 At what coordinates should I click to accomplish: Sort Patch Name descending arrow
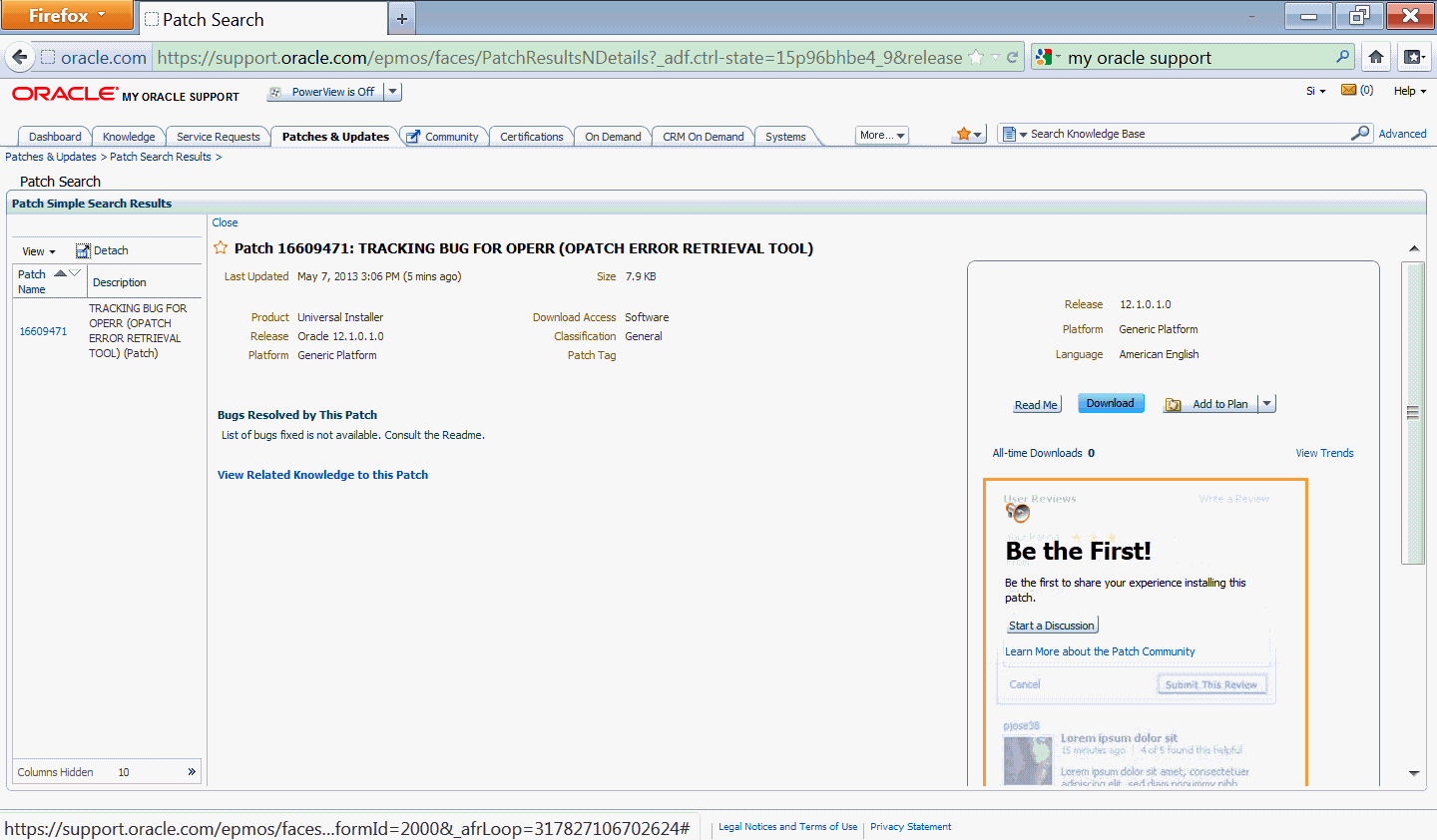tap(75, 272)
